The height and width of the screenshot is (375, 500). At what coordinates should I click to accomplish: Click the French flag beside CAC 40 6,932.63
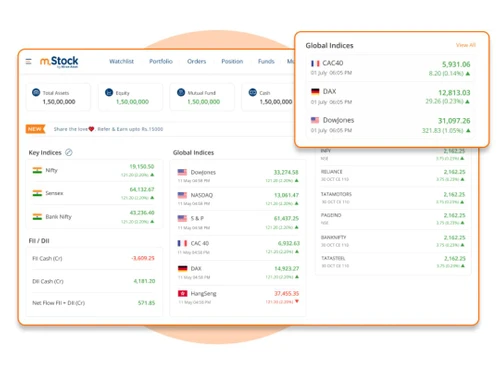(182, 243)
